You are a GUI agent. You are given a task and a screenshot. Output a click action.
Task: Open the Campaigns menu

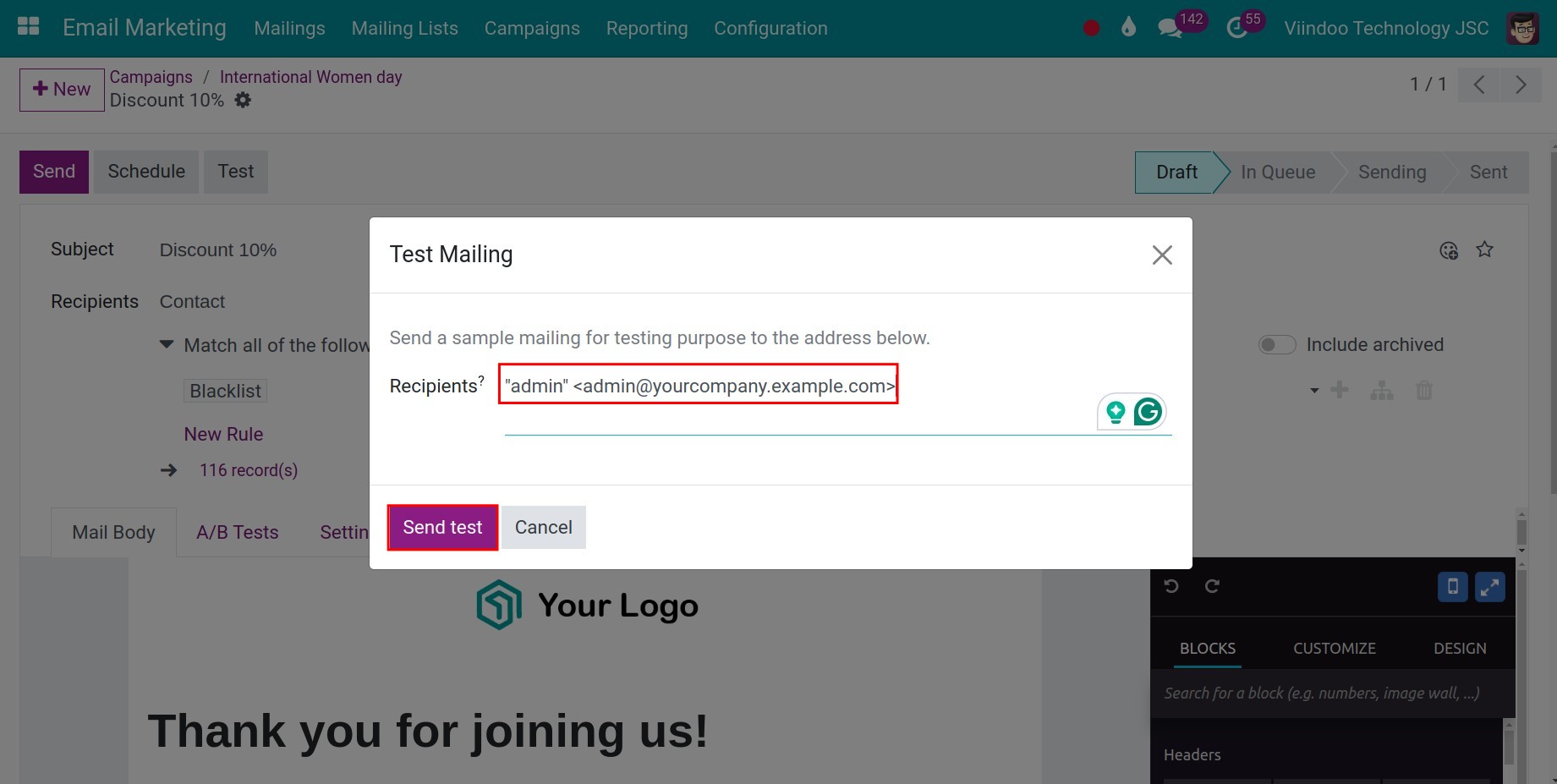click(532, 28)
